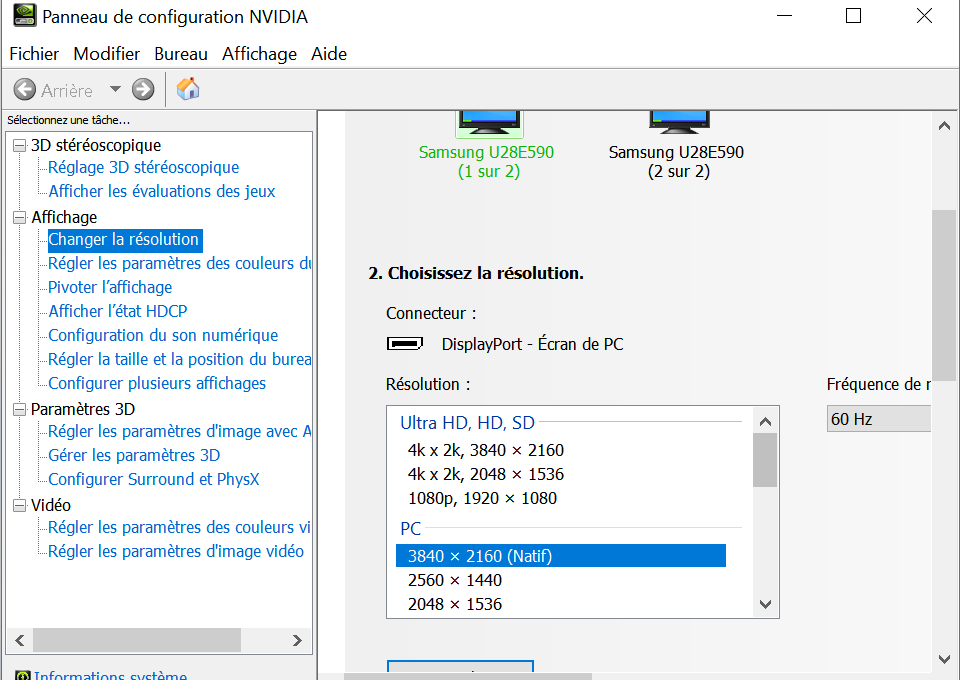Click the Informations système link
The image size is (960, 680).
110,675
